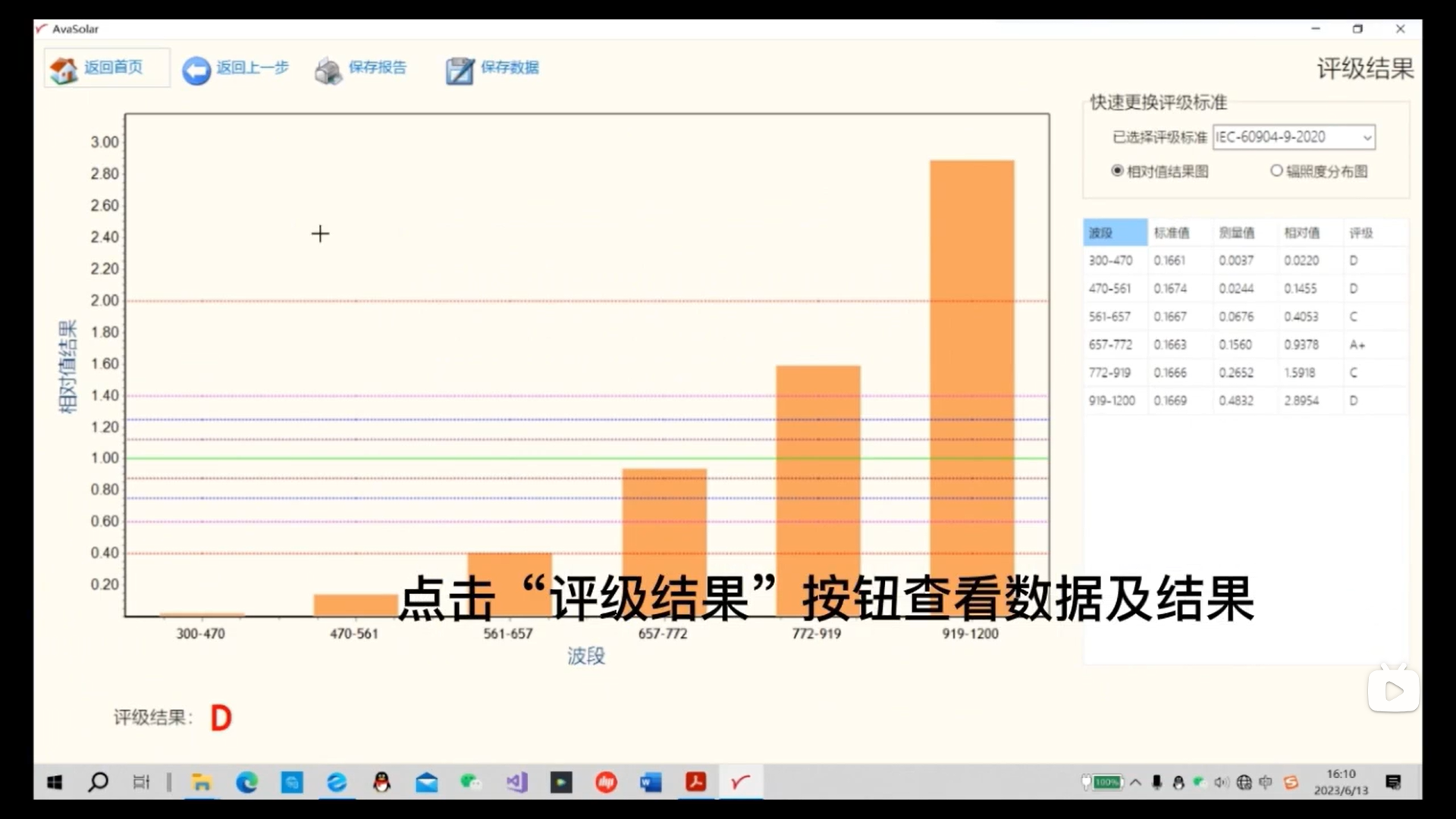Screen dimensions: 1456x819
Task: Click the 保存数据 button
Action: pyautogui.click(x=492, y=69)
